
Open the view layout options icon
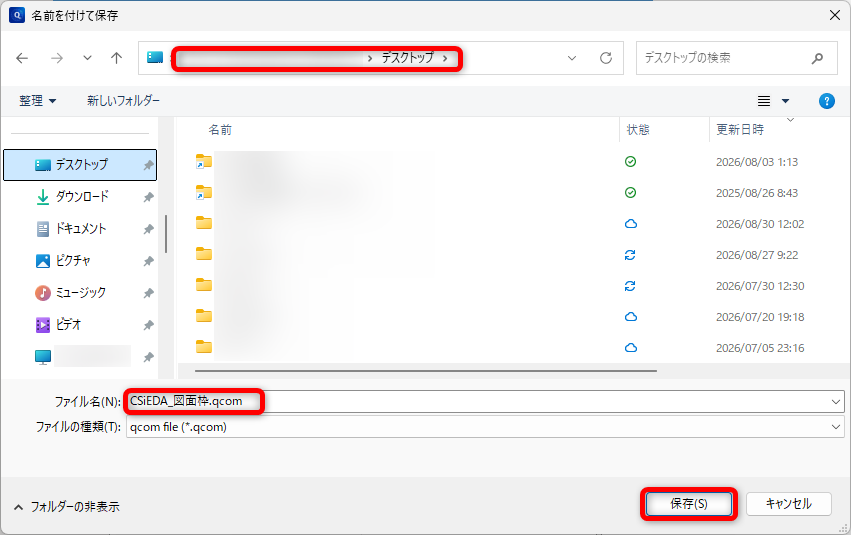[764, 101]
